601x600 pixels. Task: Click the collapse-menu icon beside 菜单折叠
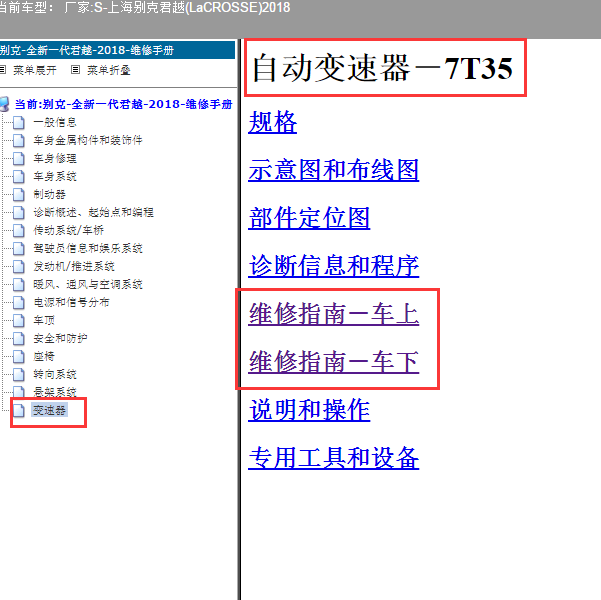(x=76, y=70)
